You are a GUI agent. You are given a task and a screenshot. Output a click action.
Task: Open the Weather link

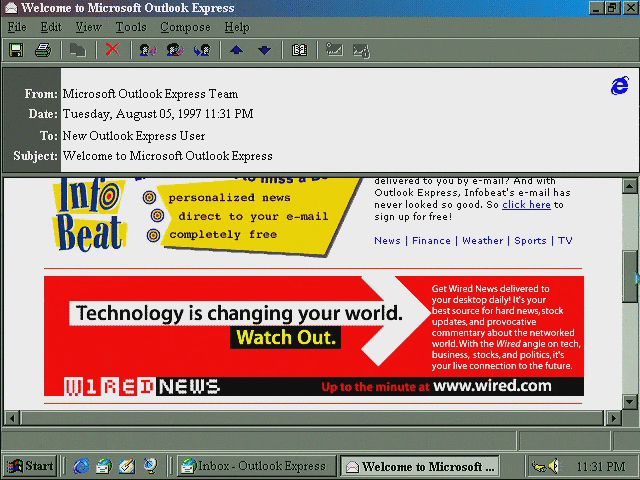point(482,240)
